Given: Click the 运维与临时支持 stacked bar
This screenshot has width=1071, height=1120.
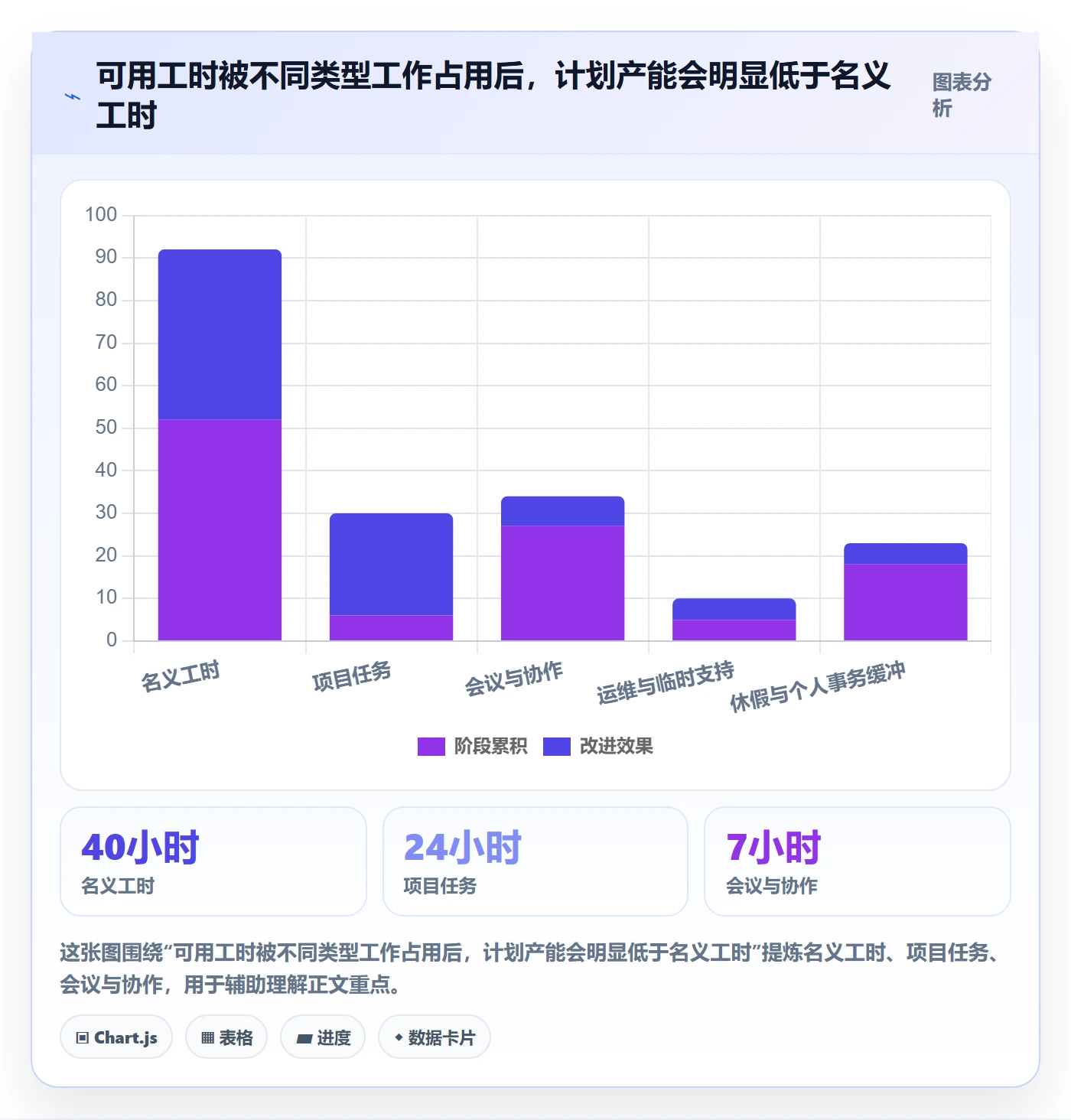Looking at the screenshot, I should [734, 620].
